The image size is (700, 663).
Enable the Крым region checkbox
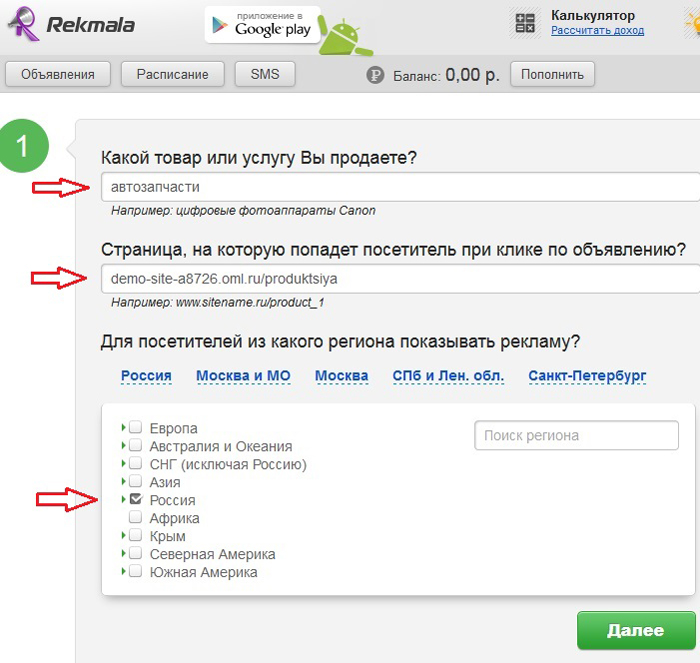coord(135,535)
